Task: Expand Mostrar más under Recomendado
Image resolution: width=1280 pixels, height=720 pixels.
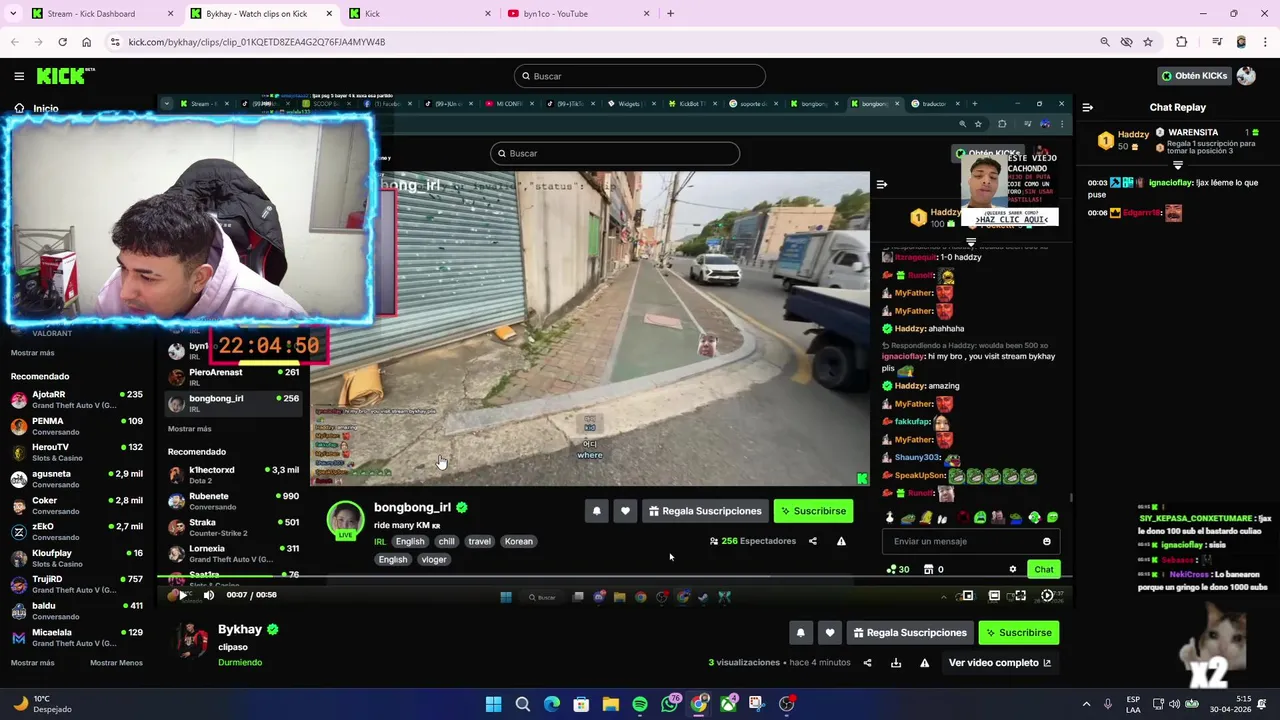Action: [33, 663]
